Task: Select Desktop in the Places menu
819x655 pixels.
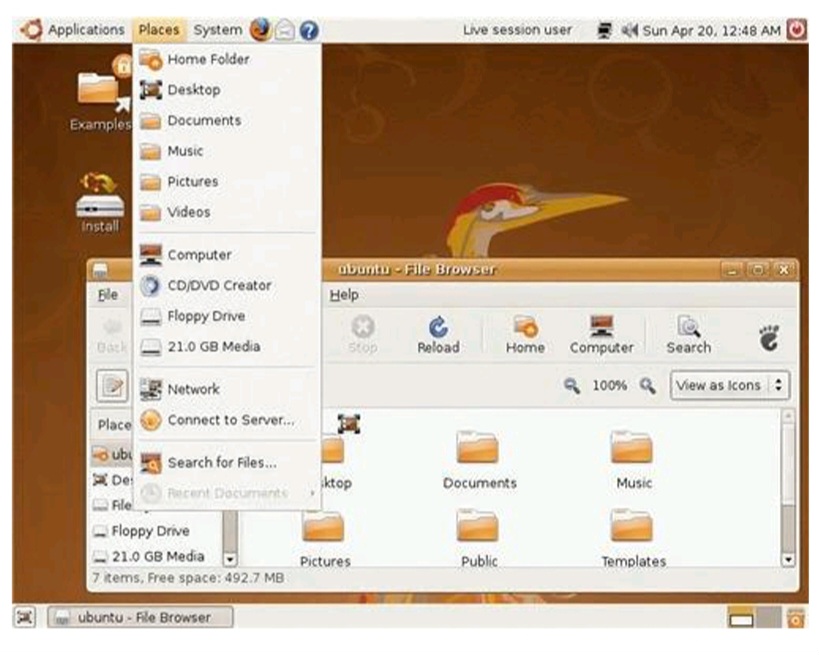Action: (228, 90)
